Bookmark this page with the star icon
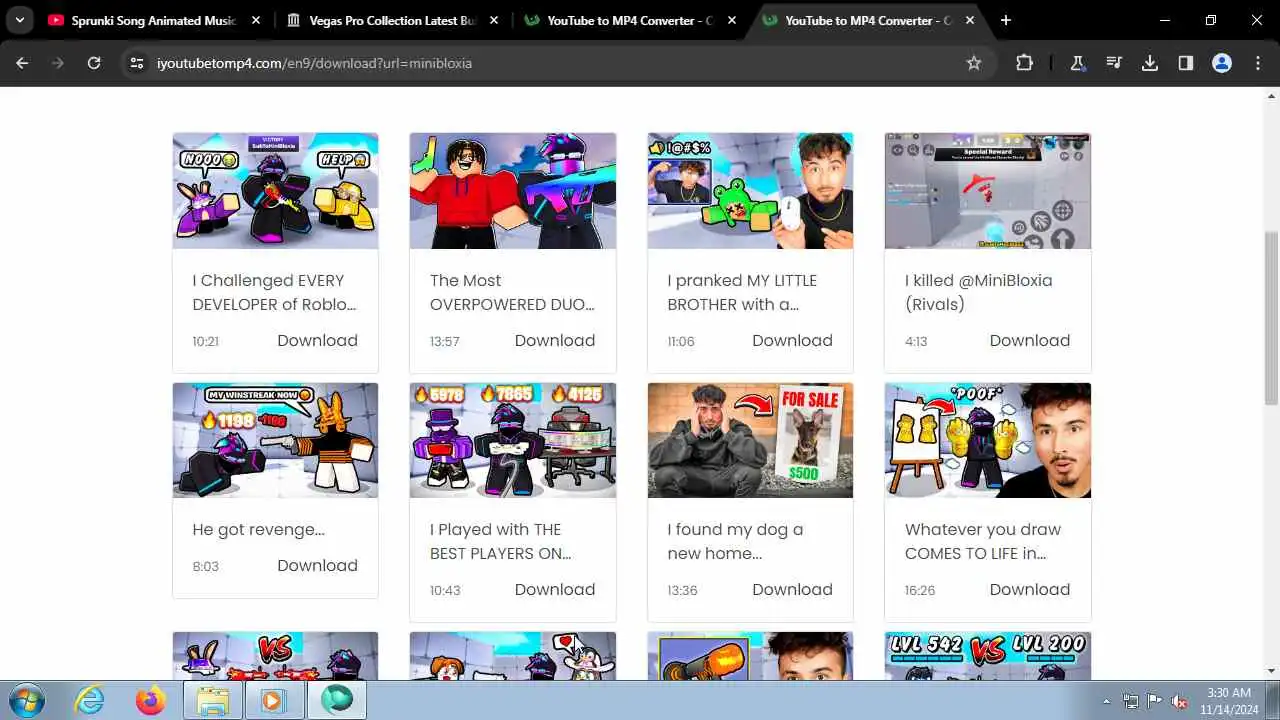Image resolution: width=1280 pixels, height=720 pixels. 973,63
